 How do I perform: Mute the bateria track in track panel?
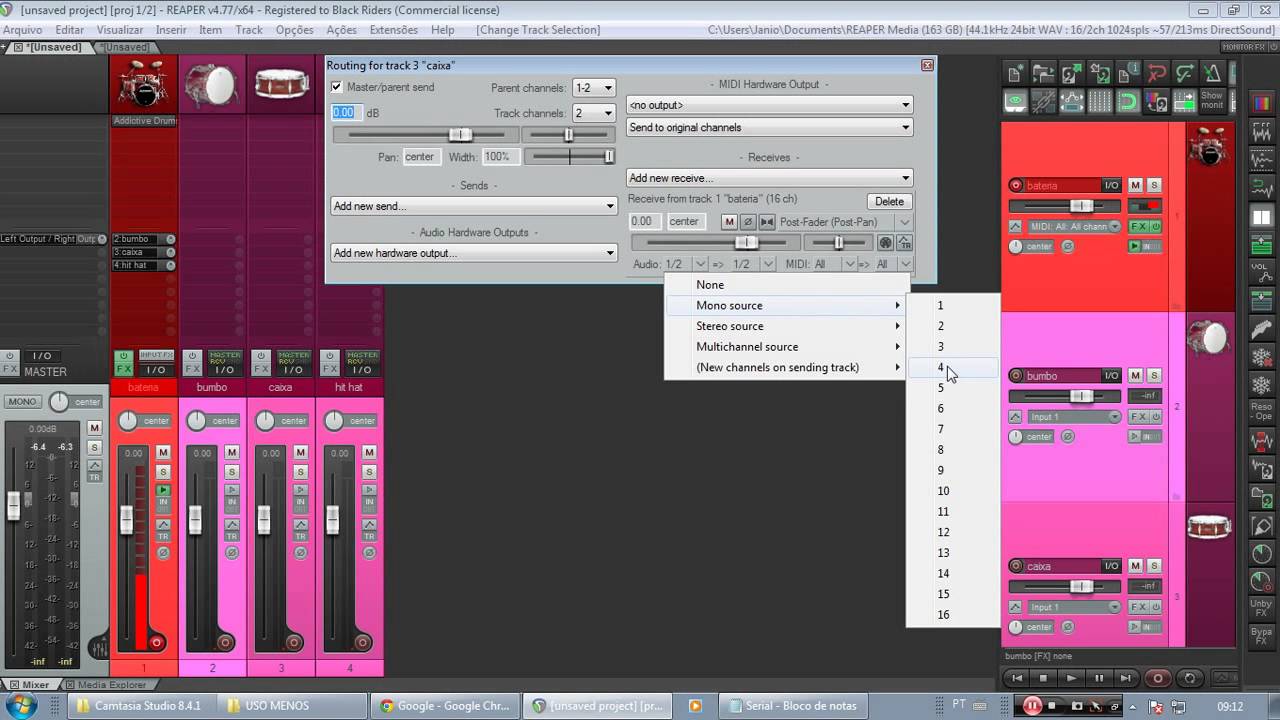click(1135, 185)
